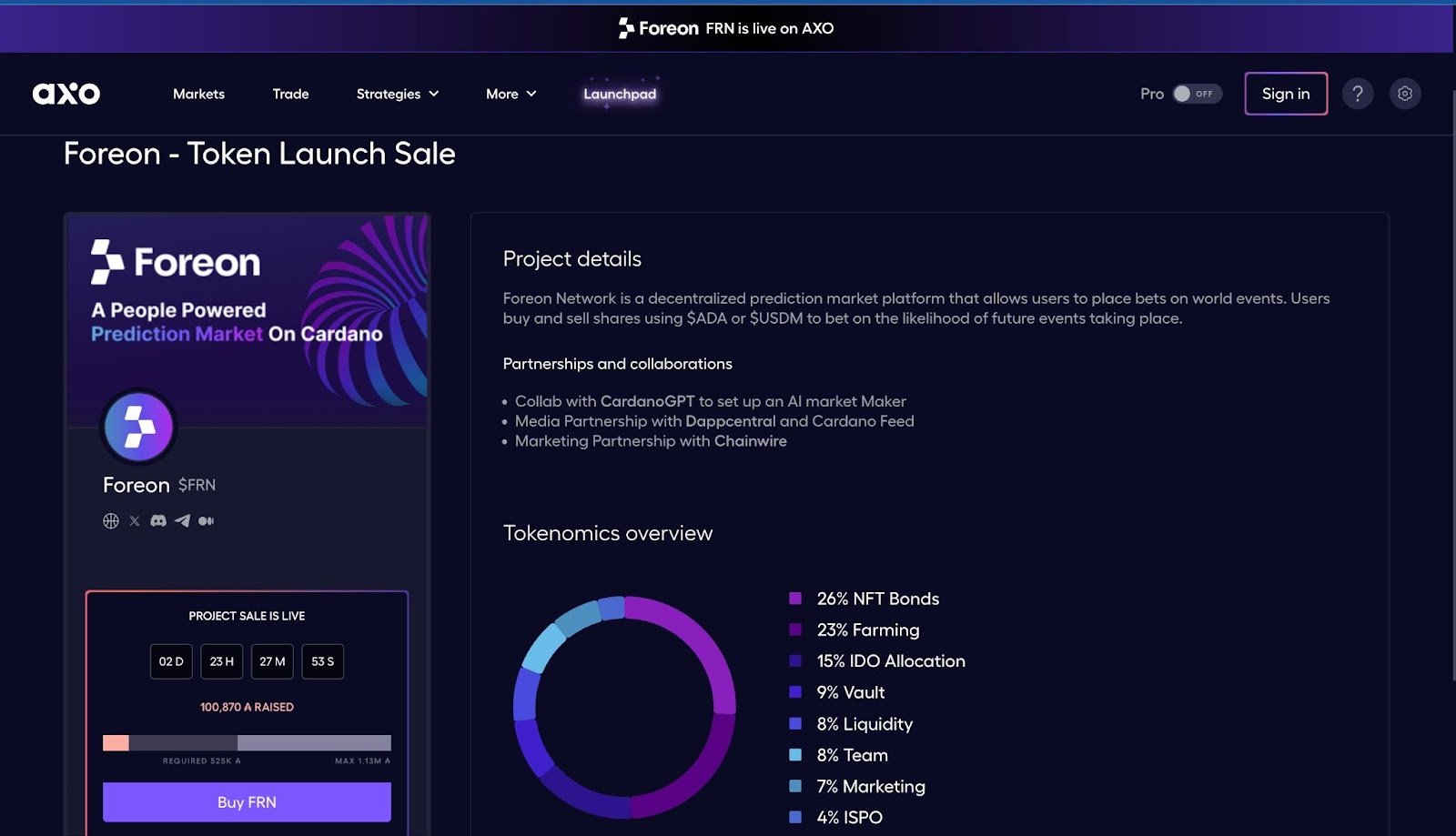Open Foreon X social icon

[x=135, y=521]
